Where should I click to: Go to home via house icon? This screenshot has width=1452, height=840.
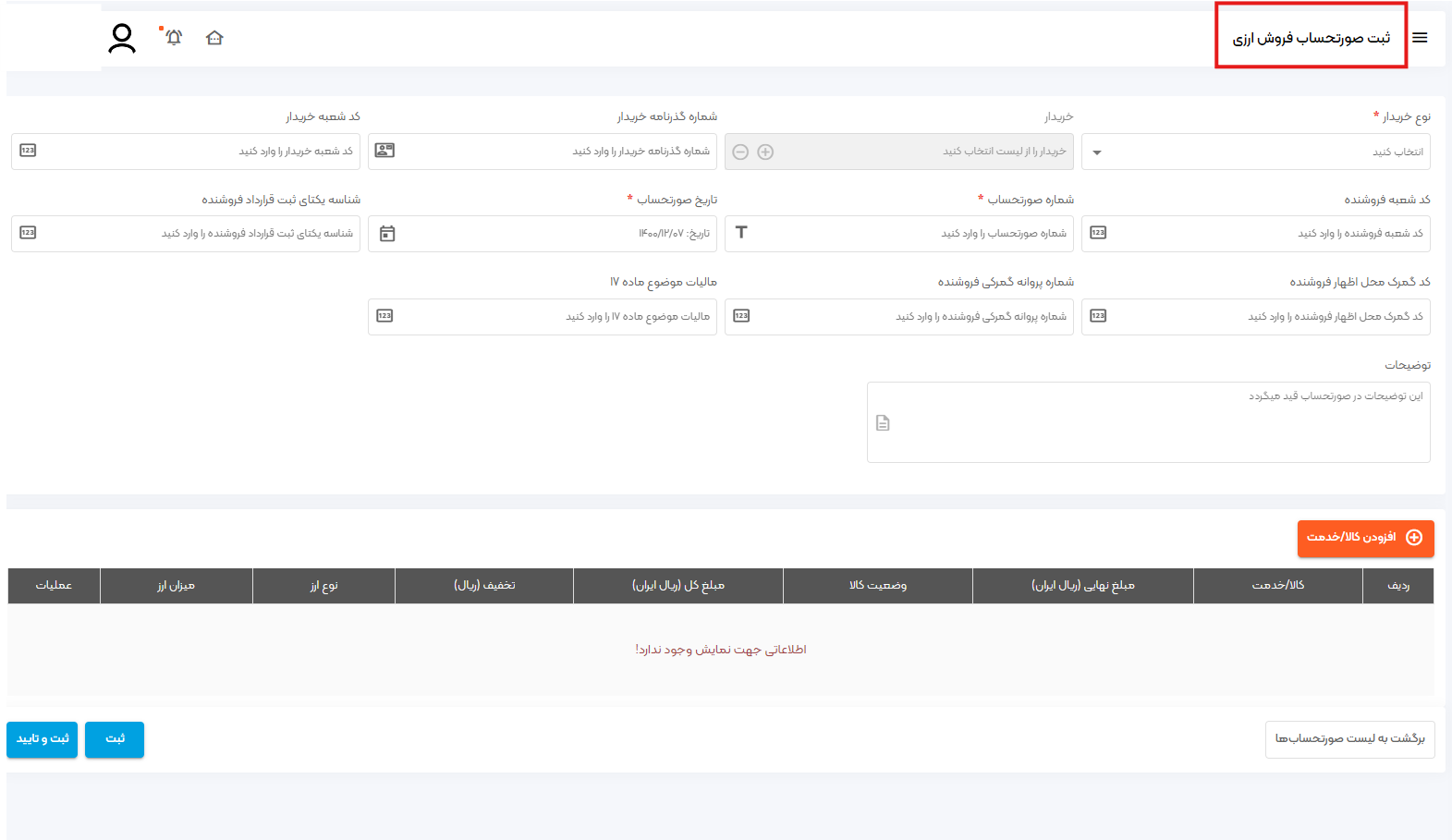(x=214, y=38)
